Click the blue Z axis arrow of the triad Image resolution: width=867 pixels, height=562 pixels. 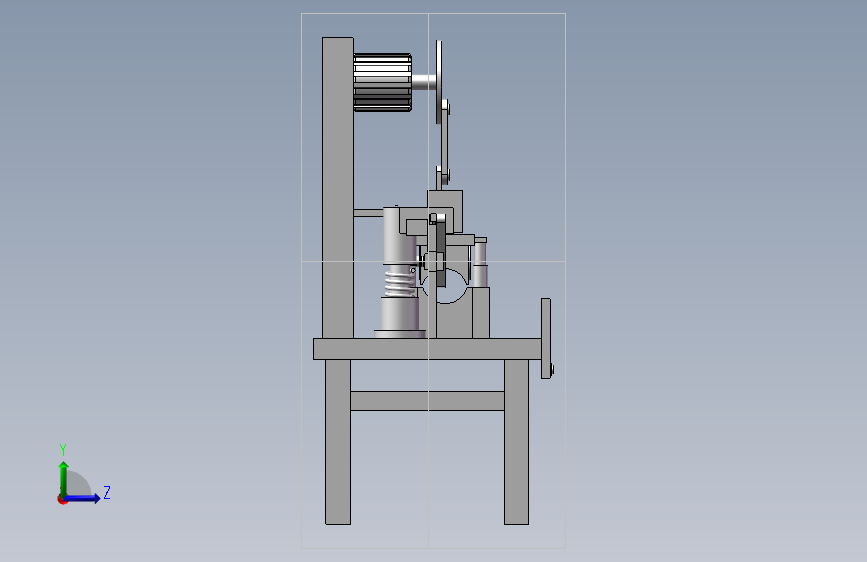[x=83, y=498]
